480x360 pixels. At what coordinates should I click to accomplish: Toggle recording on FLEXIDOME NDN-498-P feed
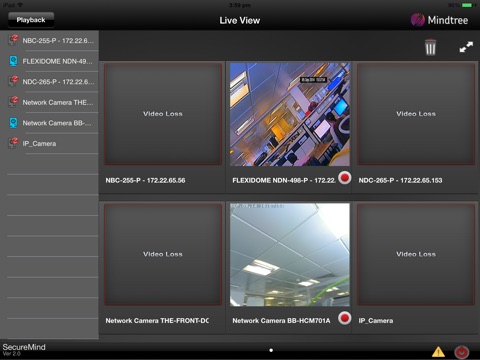[345, 177]
